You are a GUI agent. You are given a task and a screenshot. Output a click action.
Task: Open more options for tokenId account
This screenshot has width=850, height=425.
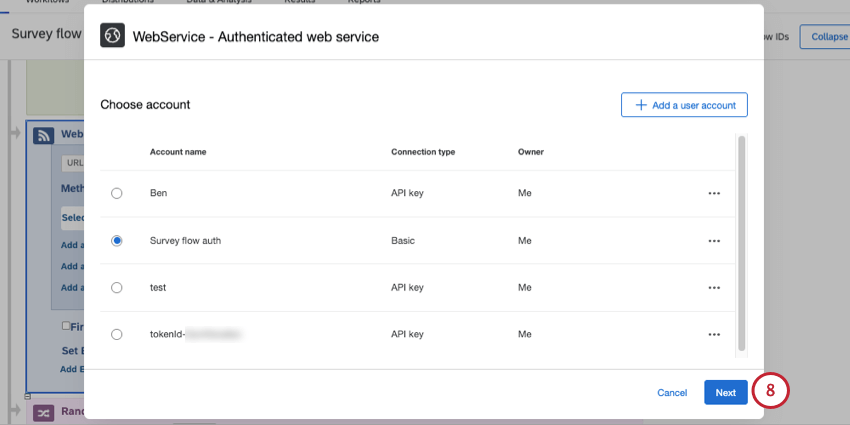tap(714, 334)
